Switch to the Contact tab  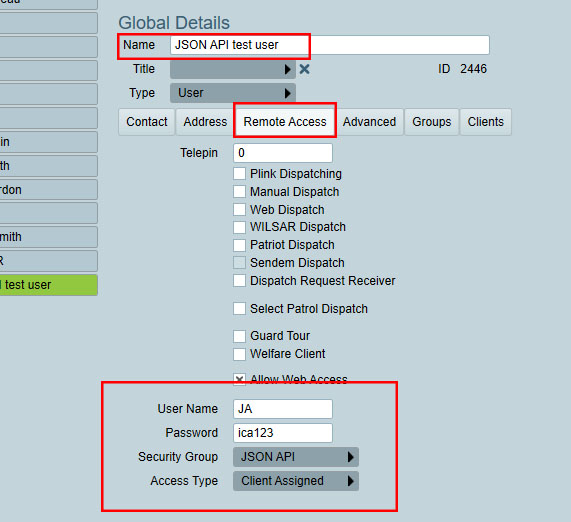[x=146, y=122]
